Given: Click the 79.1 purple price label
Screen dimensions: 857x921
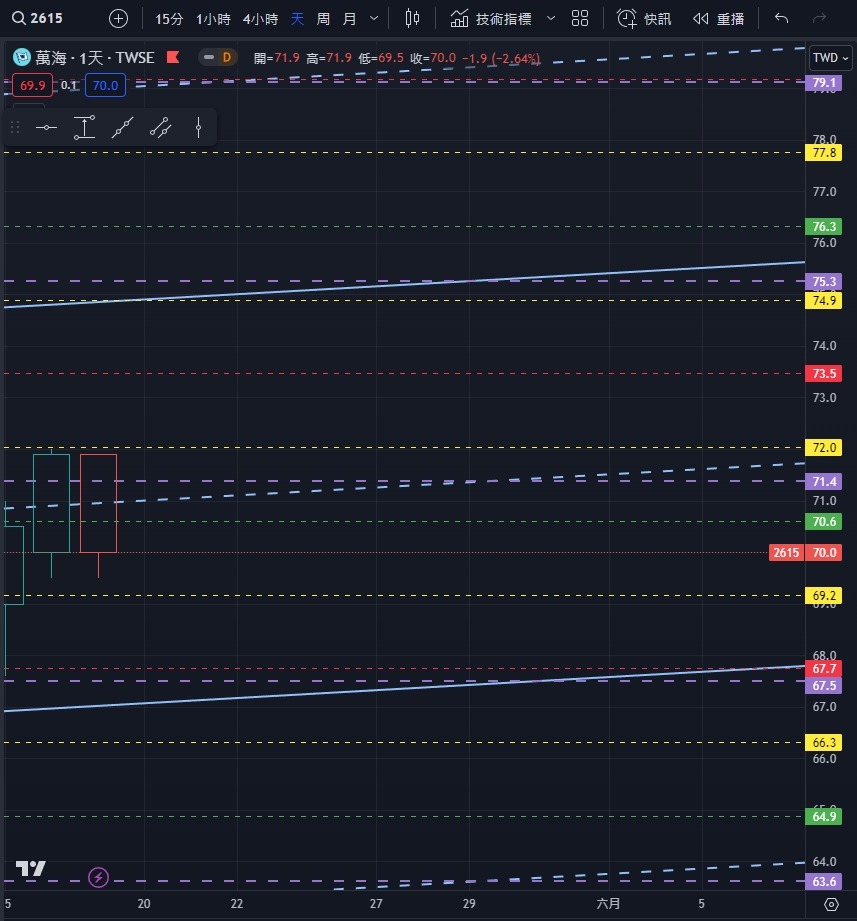Looking at the screenshot, I should coord(824,83).
